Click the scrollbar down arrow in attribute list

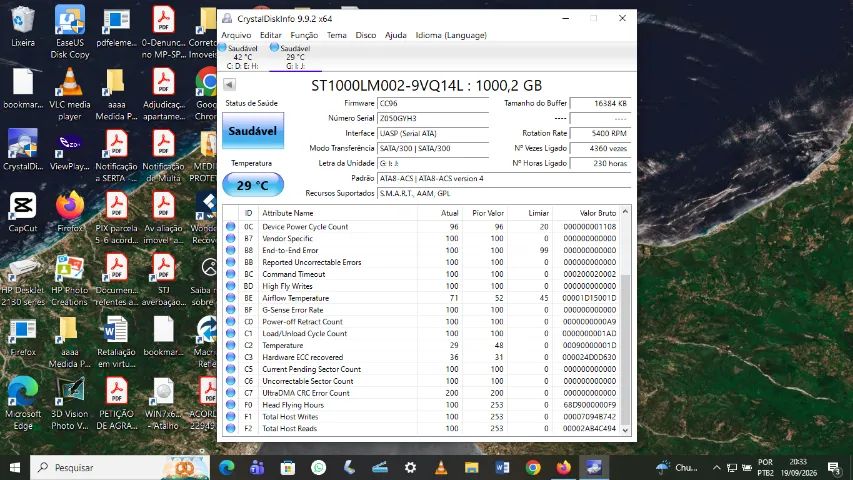click(625, 429)
